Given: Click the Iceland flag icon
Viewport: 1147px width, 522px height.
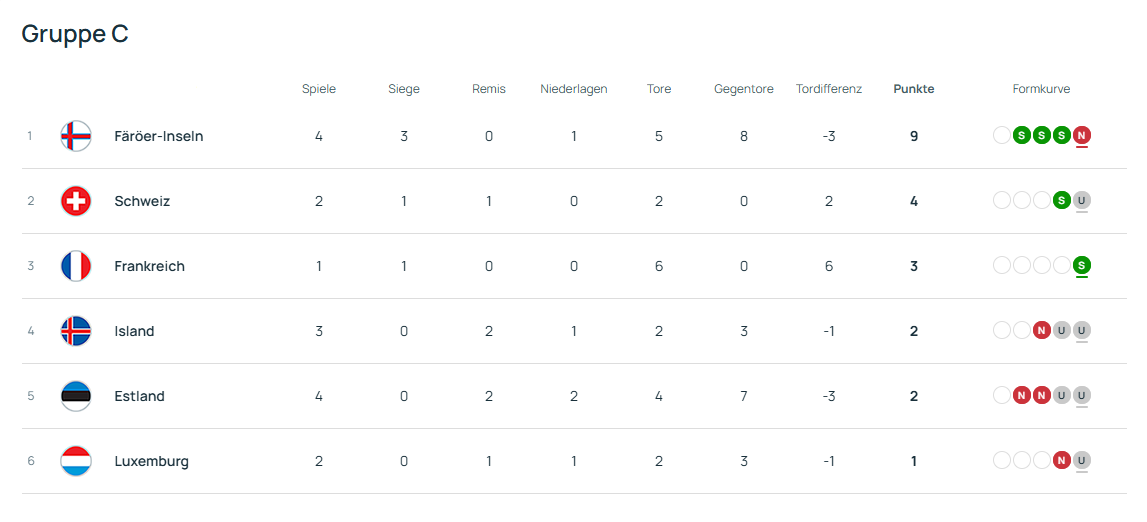Looking at the screenshot, I should click(x=76, y=331).
